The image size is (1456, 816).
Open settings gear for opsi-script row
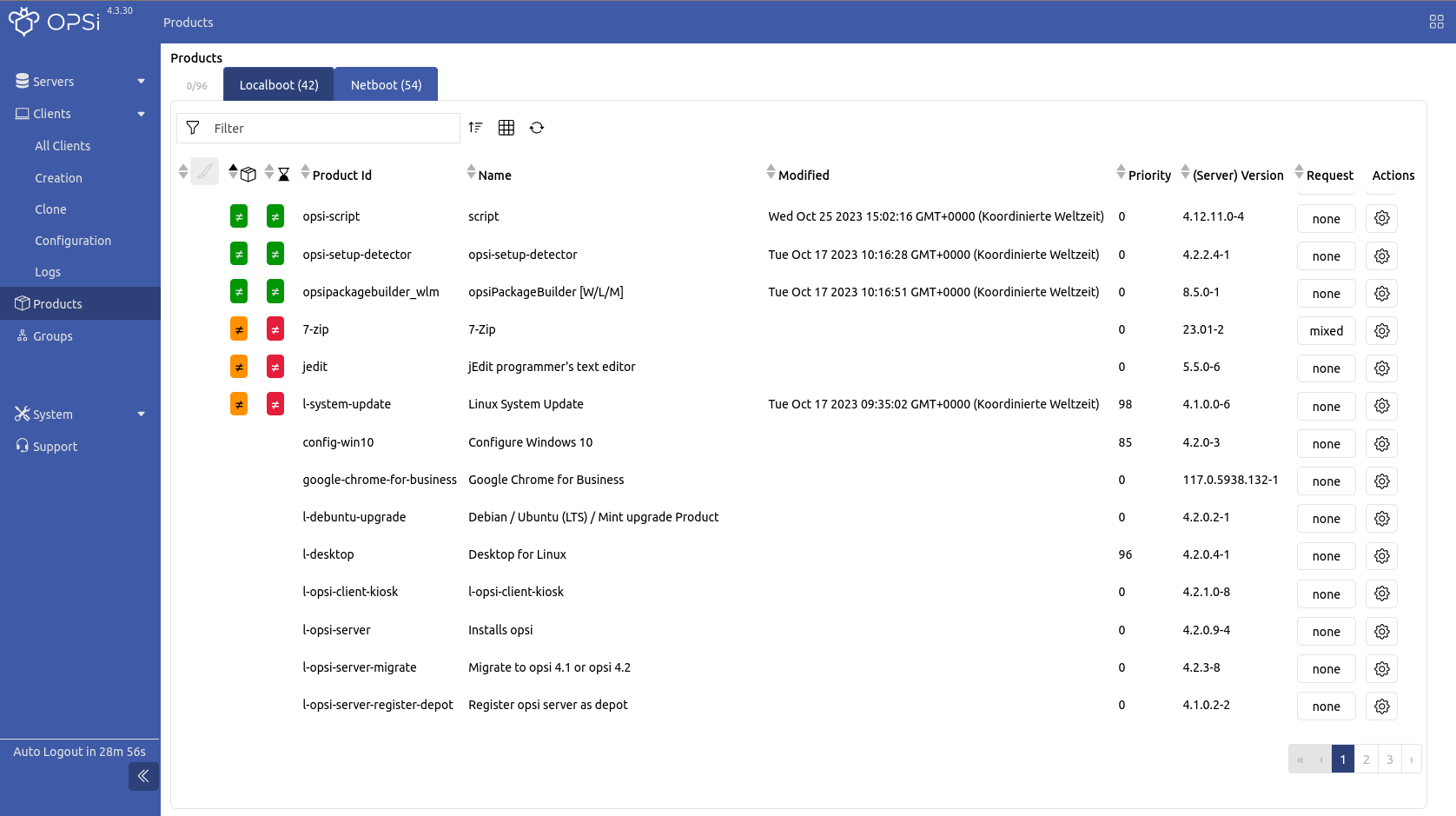[1381, 218]
